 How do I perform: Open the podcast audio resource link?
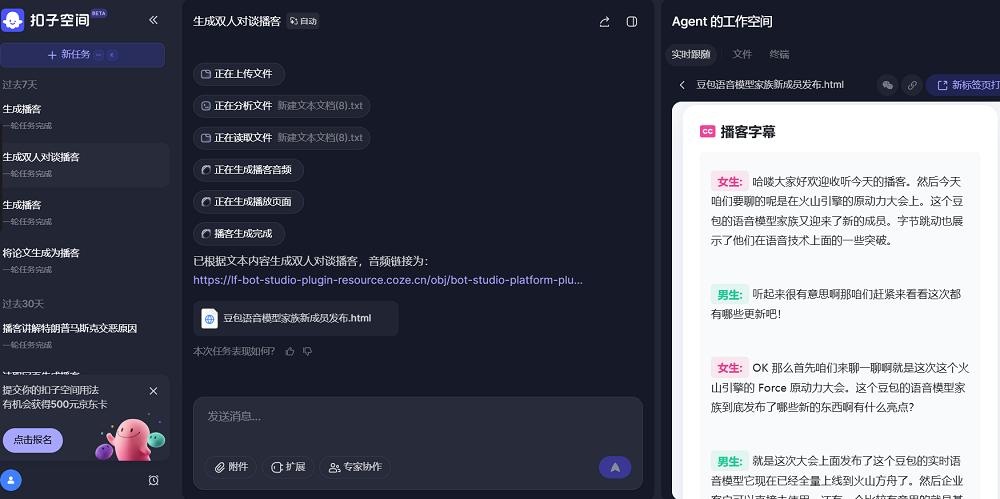pyautogui.click(x=387, y=280)
